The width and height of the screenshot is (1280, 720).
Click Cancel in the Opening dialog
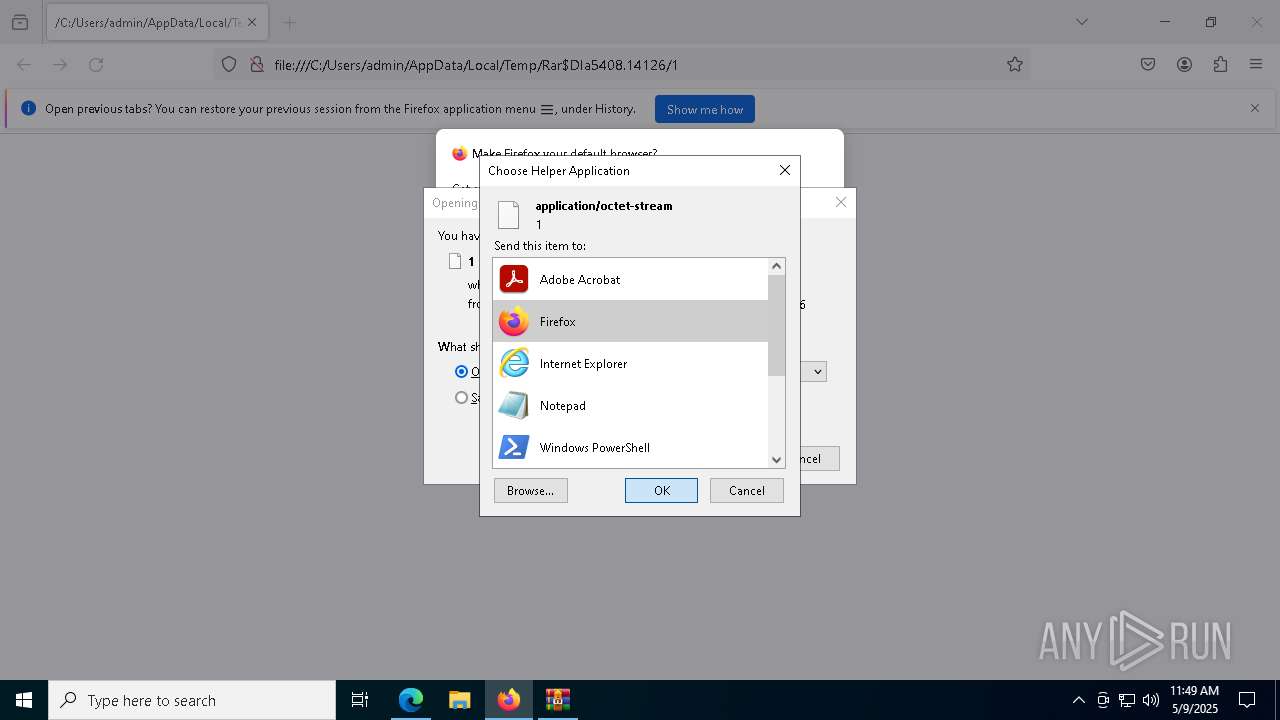click(x=819, y=458)
